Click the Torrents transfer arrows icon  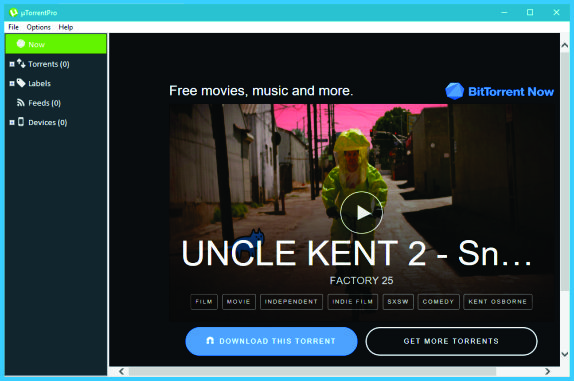pos(21,64)
